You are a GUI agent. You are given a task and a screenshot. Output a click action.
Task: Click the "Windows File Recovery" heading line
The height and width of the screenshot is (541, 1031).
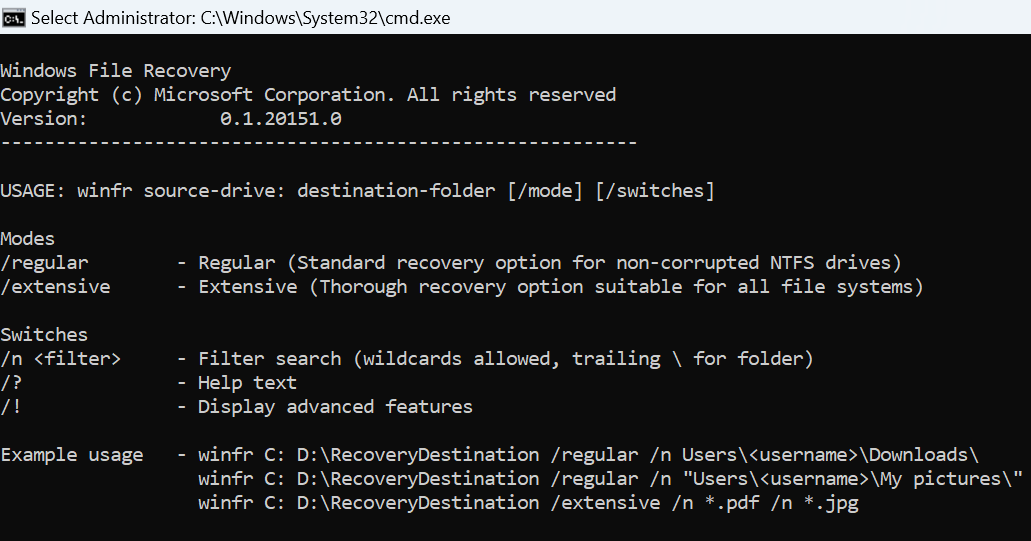coord(115,71)
